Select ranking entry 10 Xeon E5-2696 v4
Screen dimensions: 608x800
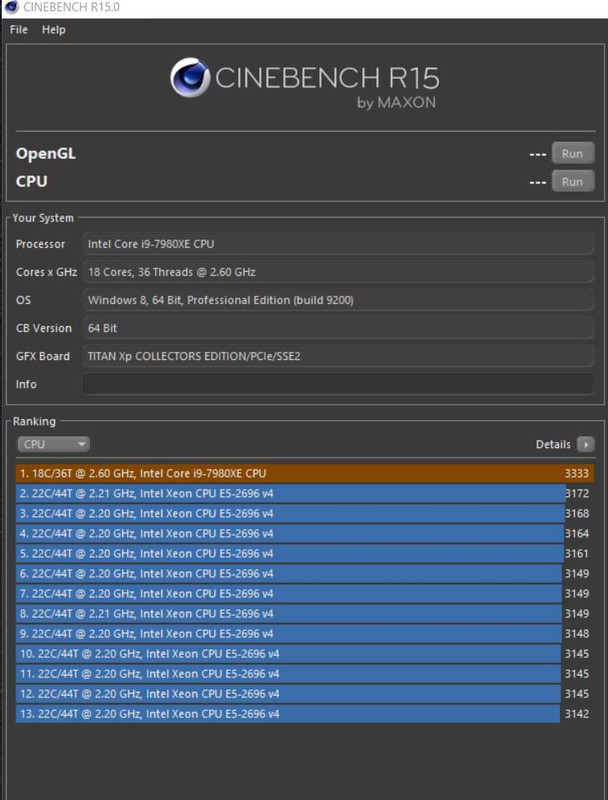click(x=305, y=654)
